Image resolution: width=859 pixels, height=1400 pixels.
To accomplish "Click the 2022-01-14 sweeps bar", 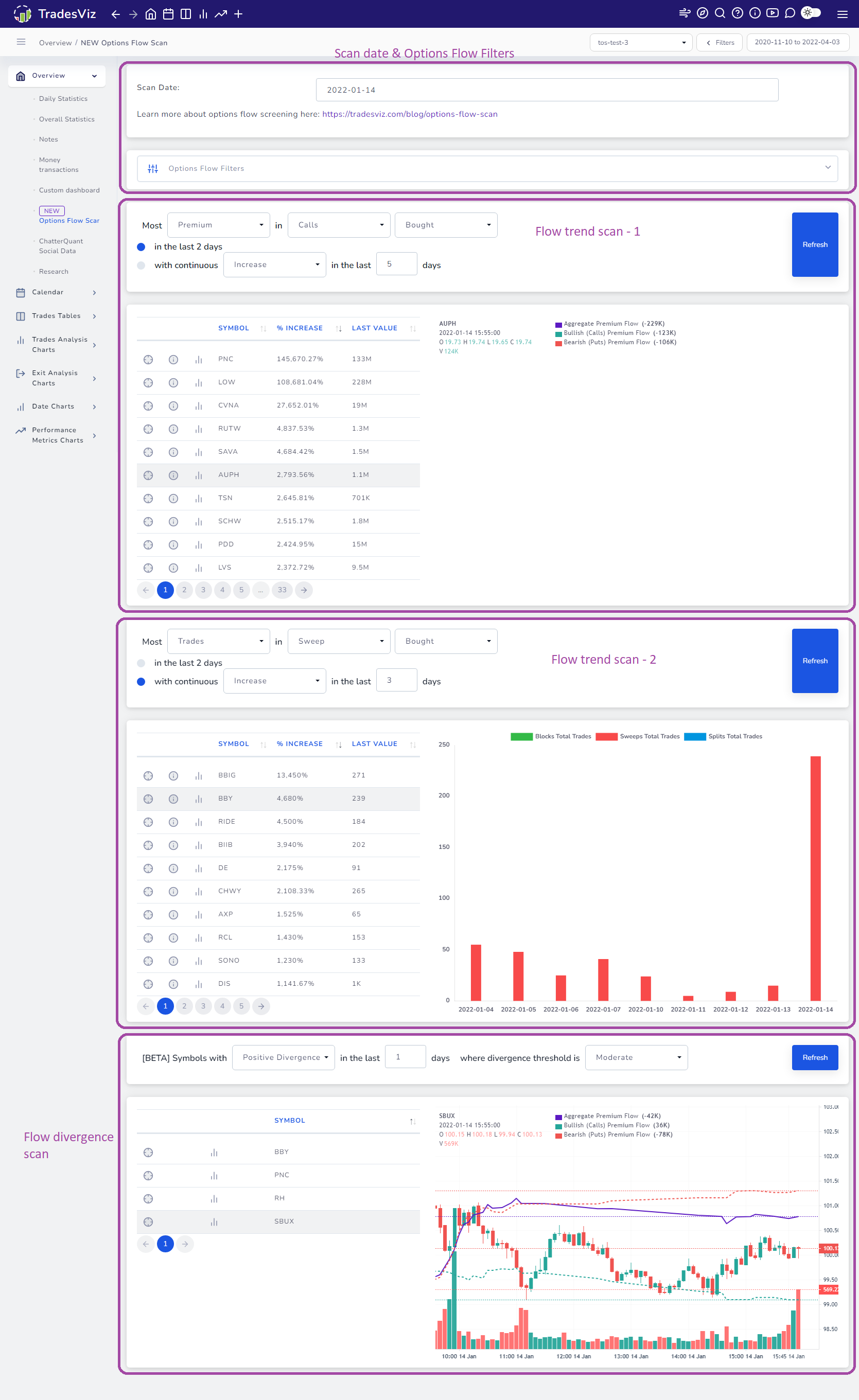I will (x=815, y=878).
